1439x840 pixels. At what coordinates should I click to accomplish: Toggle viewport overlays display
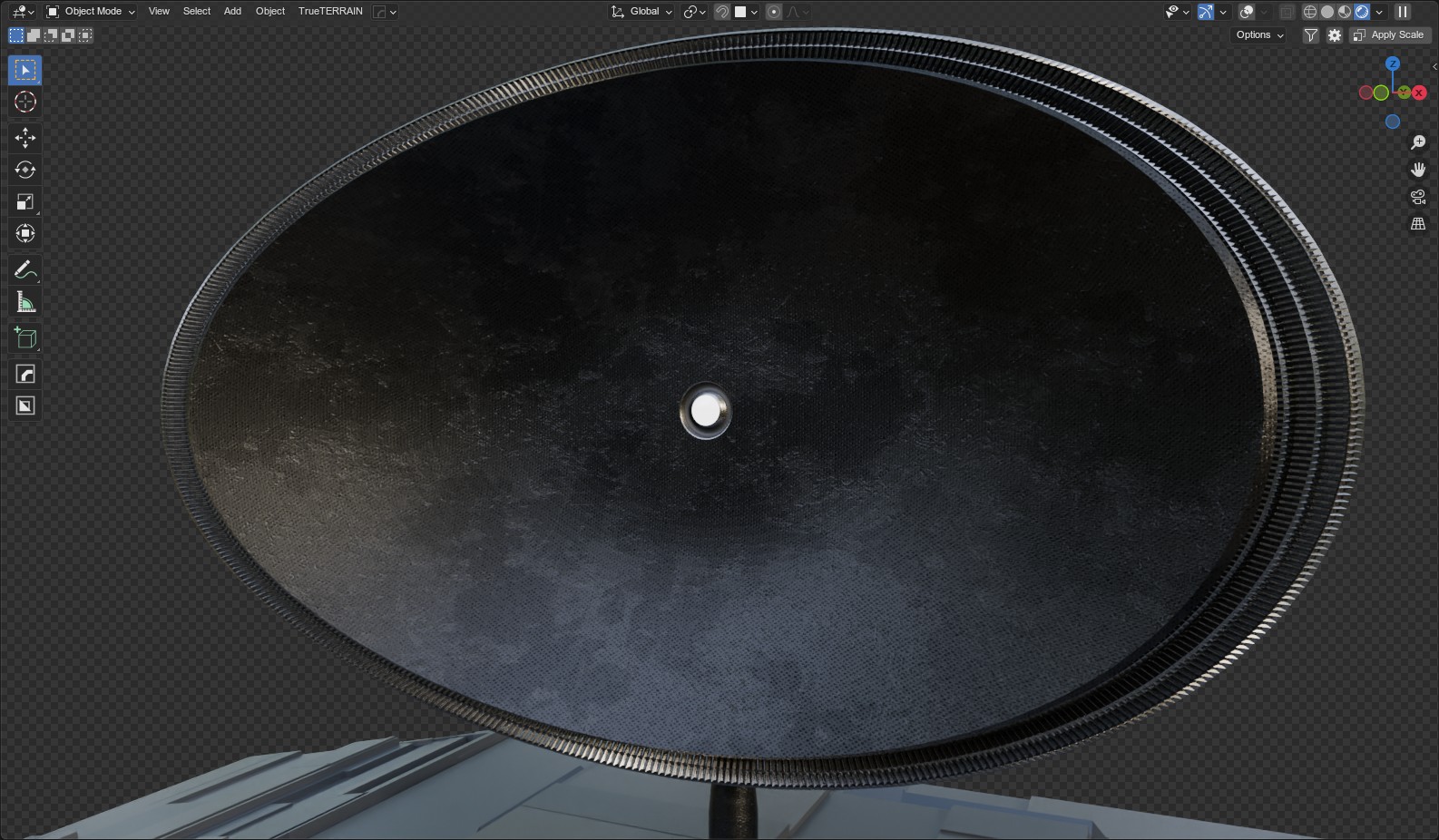coord(1247,12)
